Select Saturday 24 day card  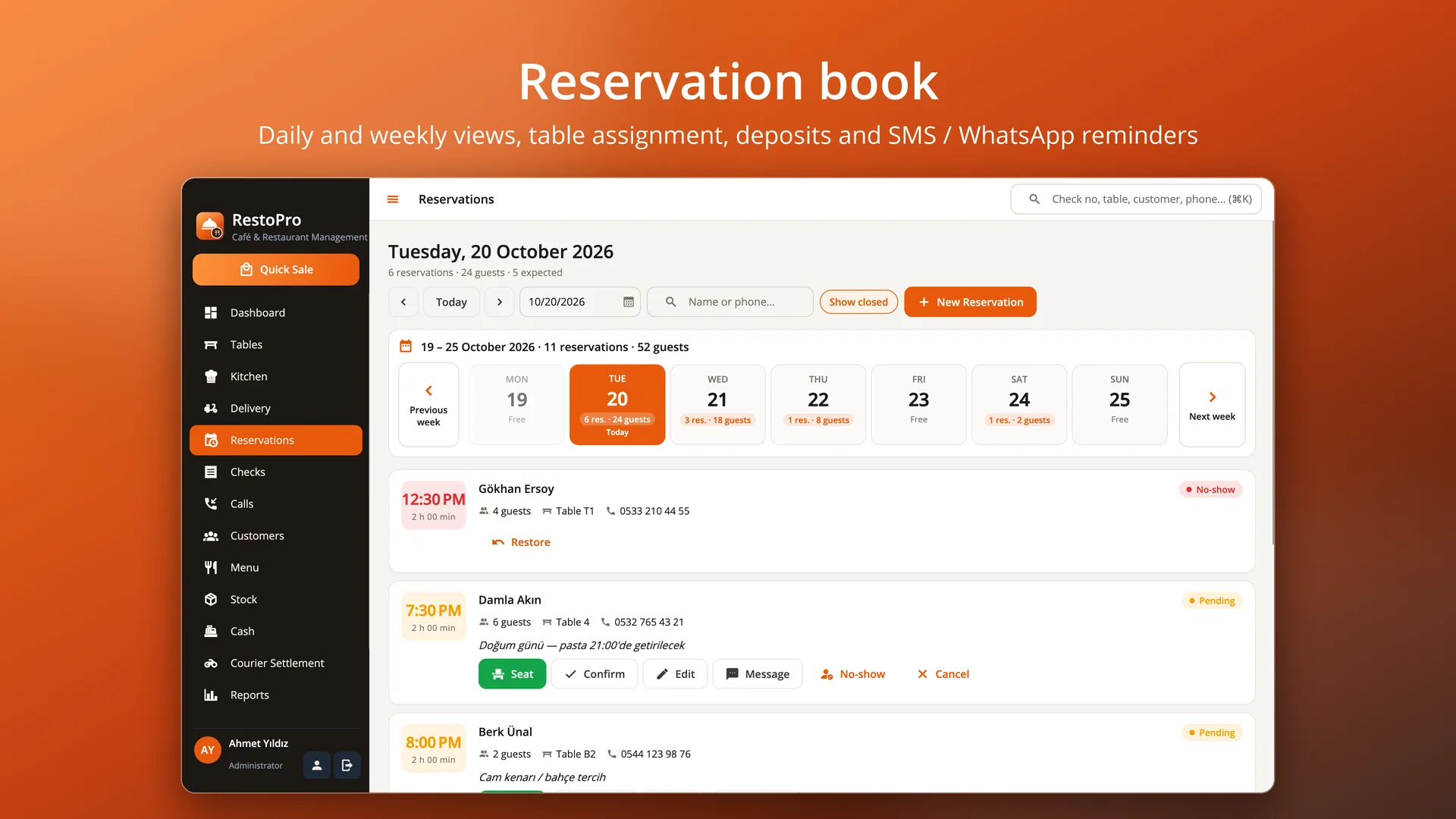pyautogui.click(x=1019, y=405)
